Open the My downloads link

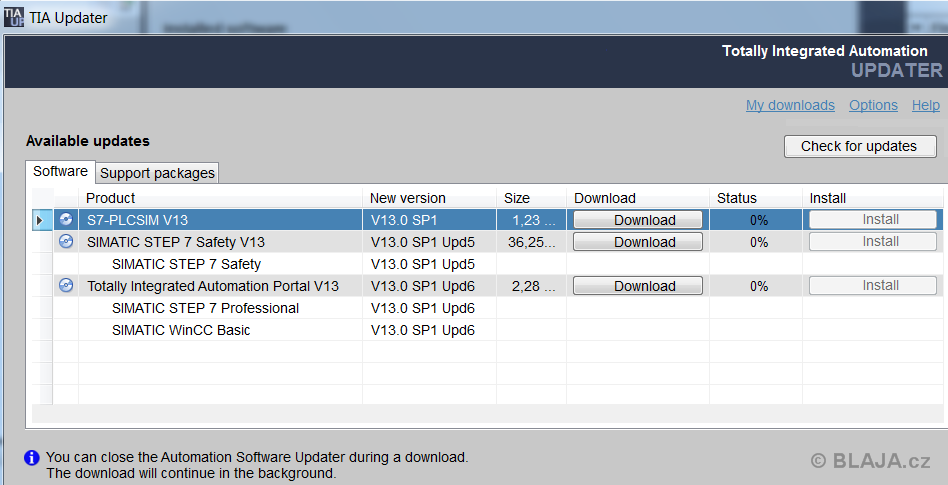(790, 105)
